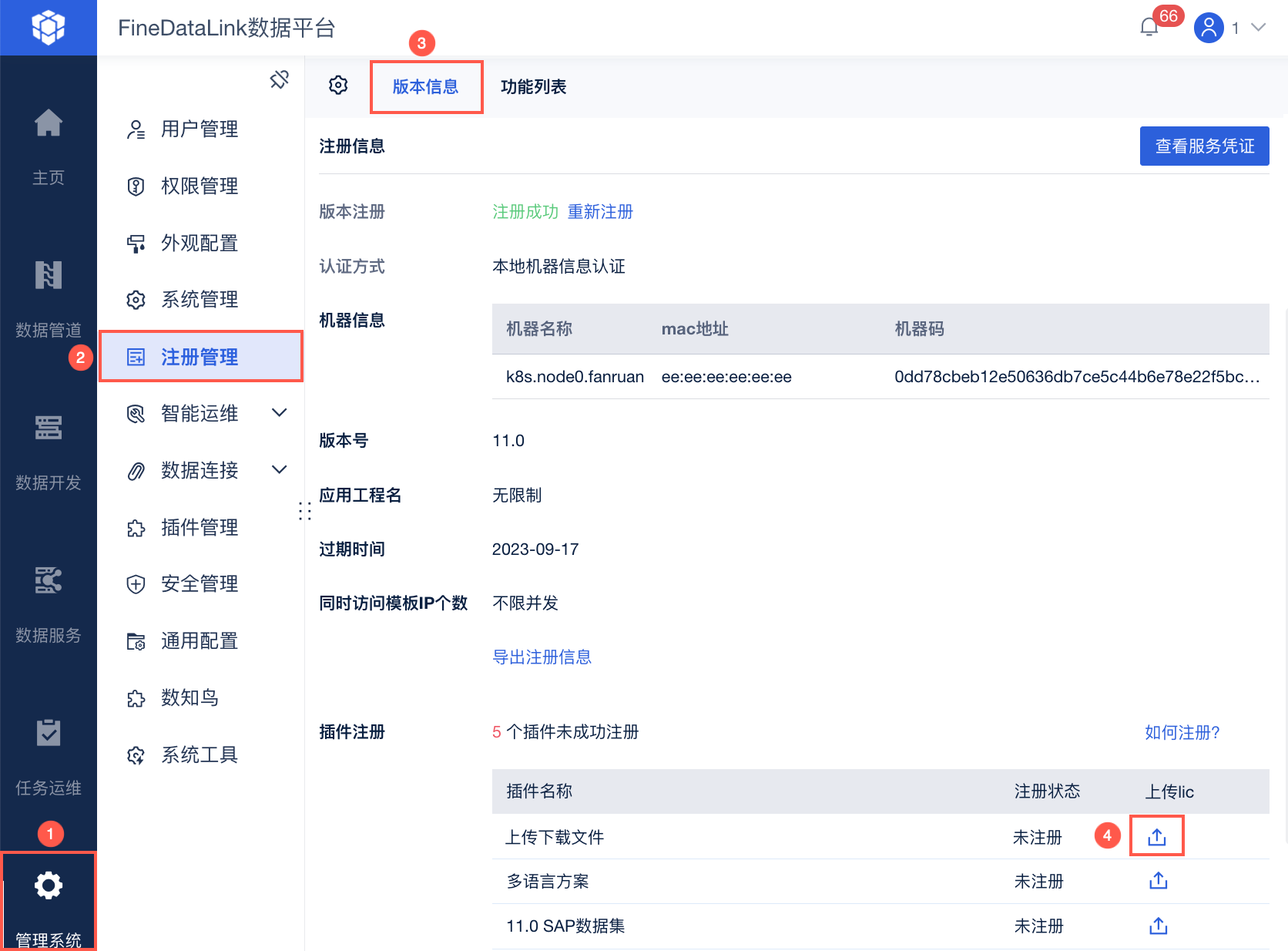Click the 查看服务凭证 button
1288x951 pixels.
[1204, 146]
